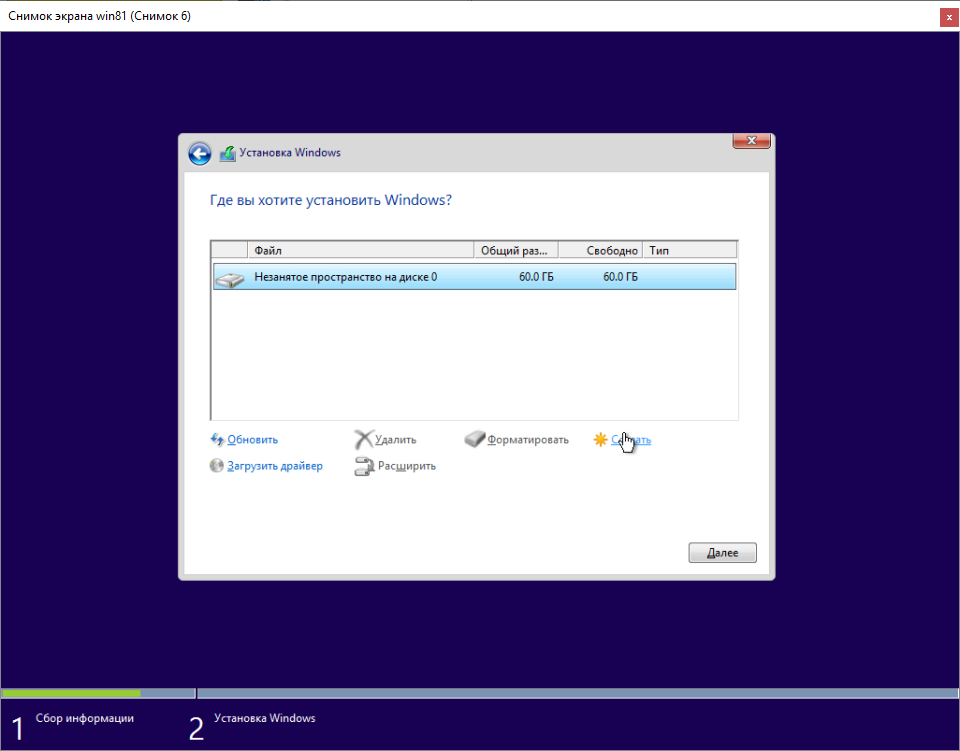This screenshot has width=960, height=751.
Task: Click the Сбор информации progress bar
Action: [98, 693]
